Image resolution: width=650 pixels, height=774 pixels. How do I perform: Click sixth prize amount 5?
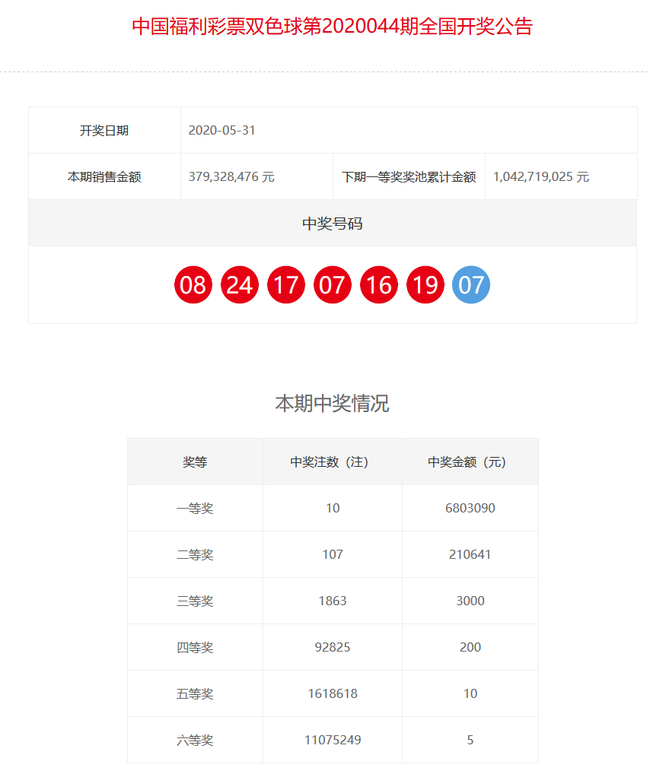(x=470, y=740)
